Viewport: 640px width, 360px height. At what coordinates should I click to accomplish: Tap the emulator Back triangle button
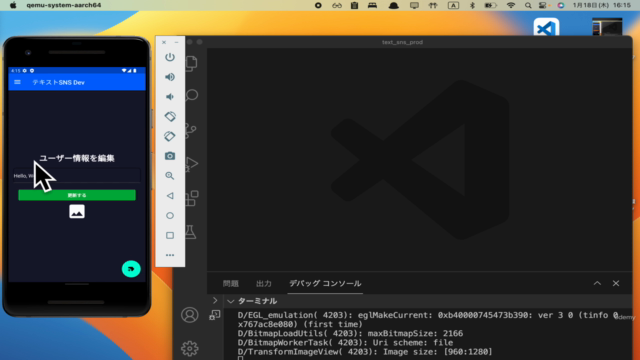[170, 196]
